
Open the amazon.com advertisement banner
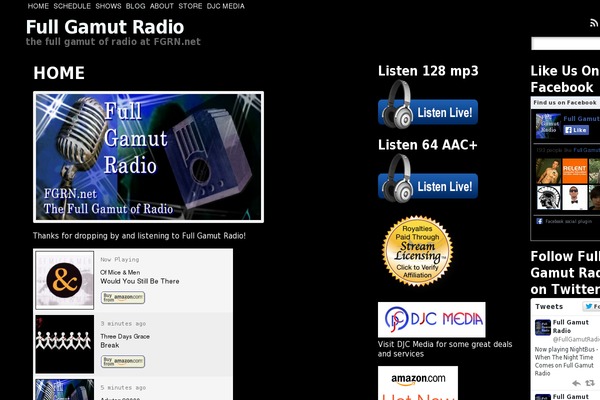point(418,383)
